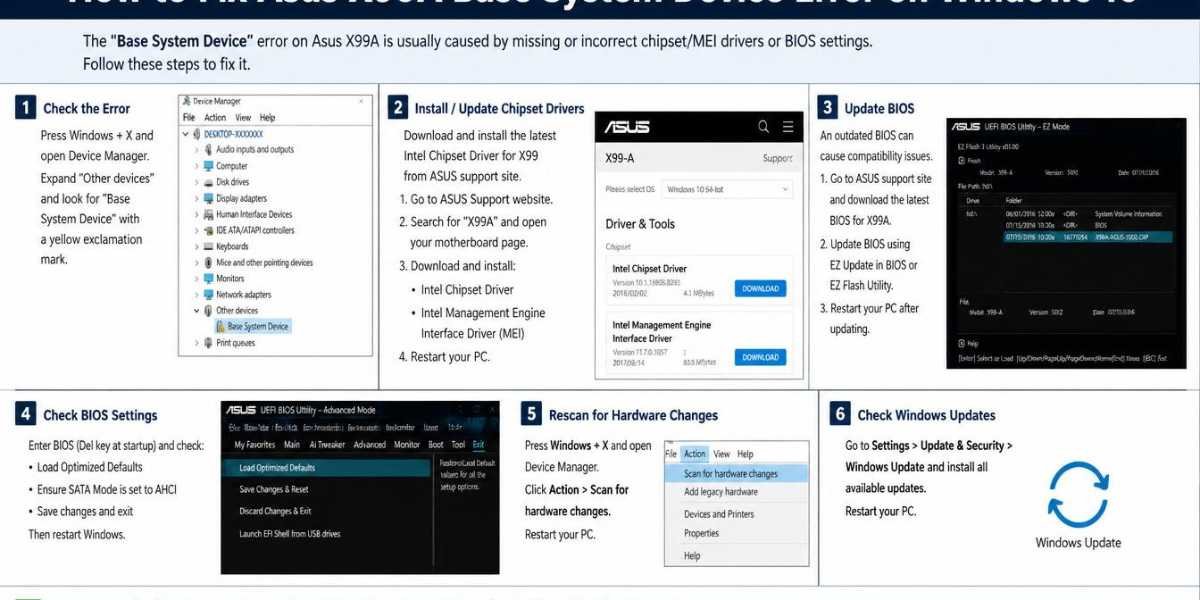Open the 'Please select OS' dropdown
This screenshot has width=1200, height=600.
pos(726,189)
